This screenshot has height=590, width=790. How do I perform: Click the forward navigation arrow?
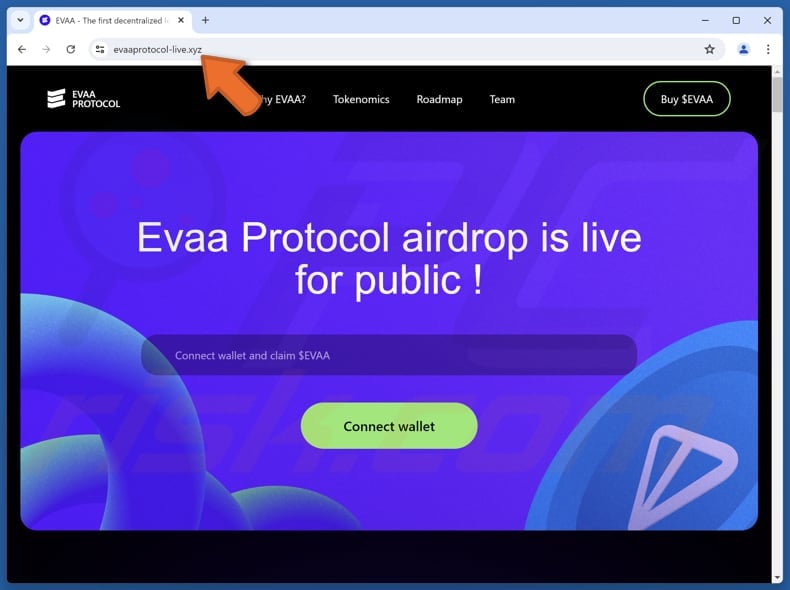46,49
